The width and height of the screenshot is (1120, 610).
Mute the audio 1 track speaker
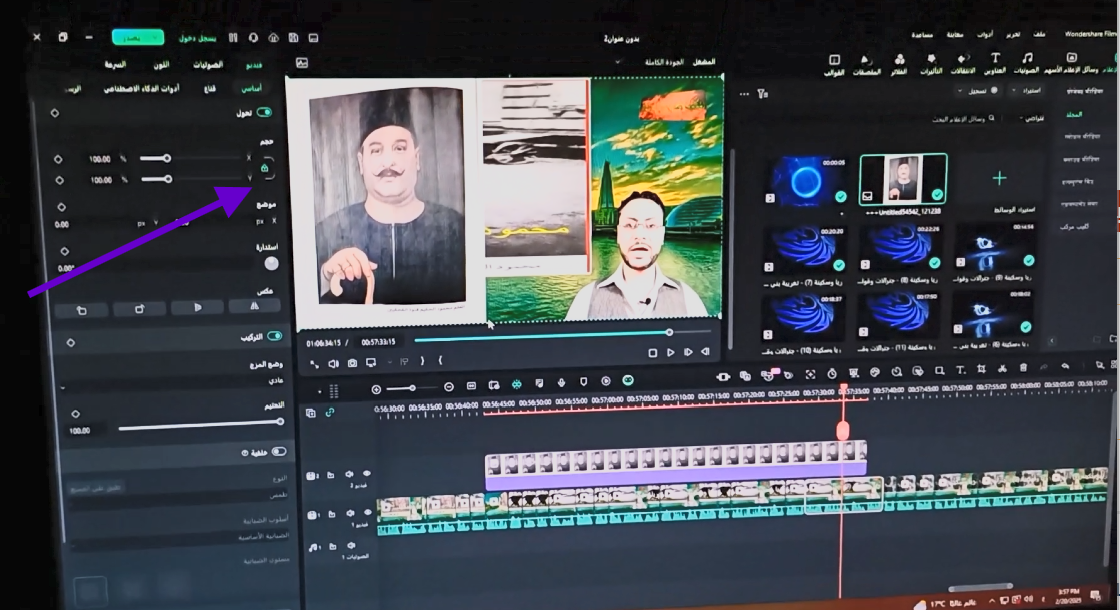pyautogui.click(x=351, y=546)
